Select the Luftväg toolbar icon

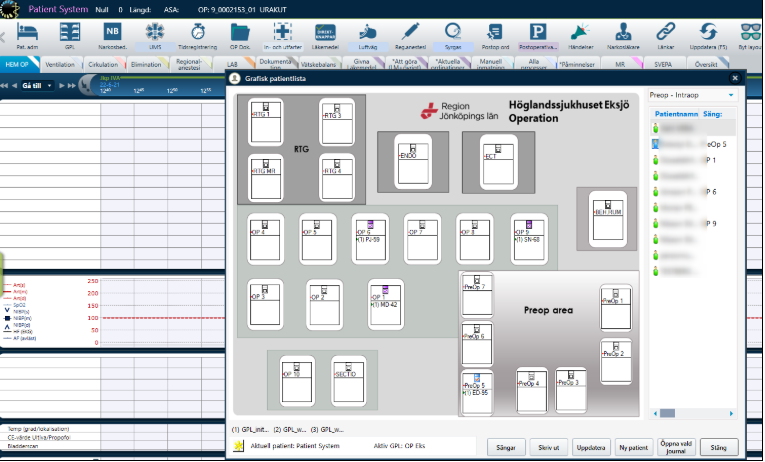(x=368, y=35)
